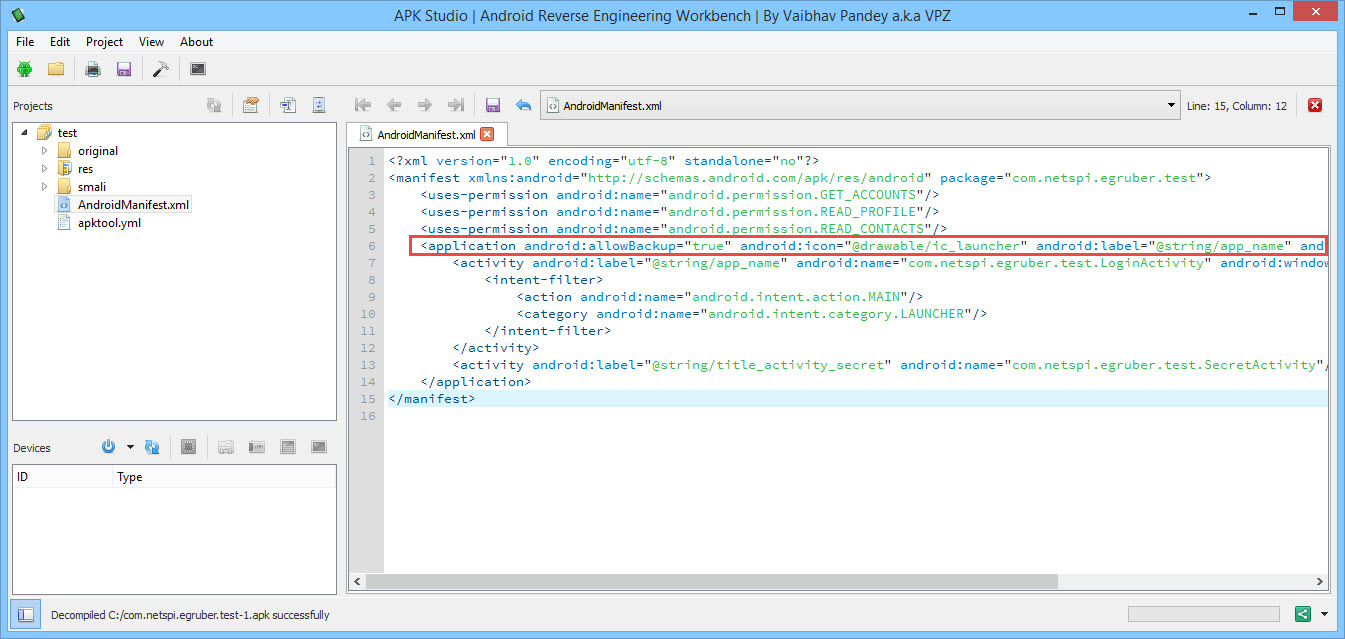This screenshot has width=1345, height=639.
Task: Refresh the Devices list
Action: 152,447
